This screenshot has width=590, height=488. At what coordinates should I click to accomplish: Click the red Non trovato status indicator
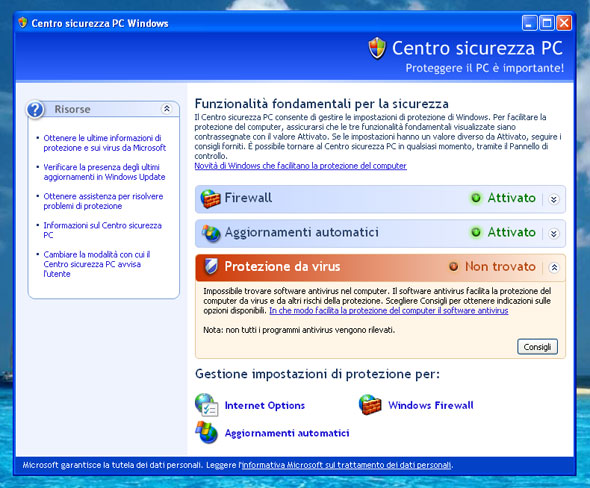tap(453, 266)
